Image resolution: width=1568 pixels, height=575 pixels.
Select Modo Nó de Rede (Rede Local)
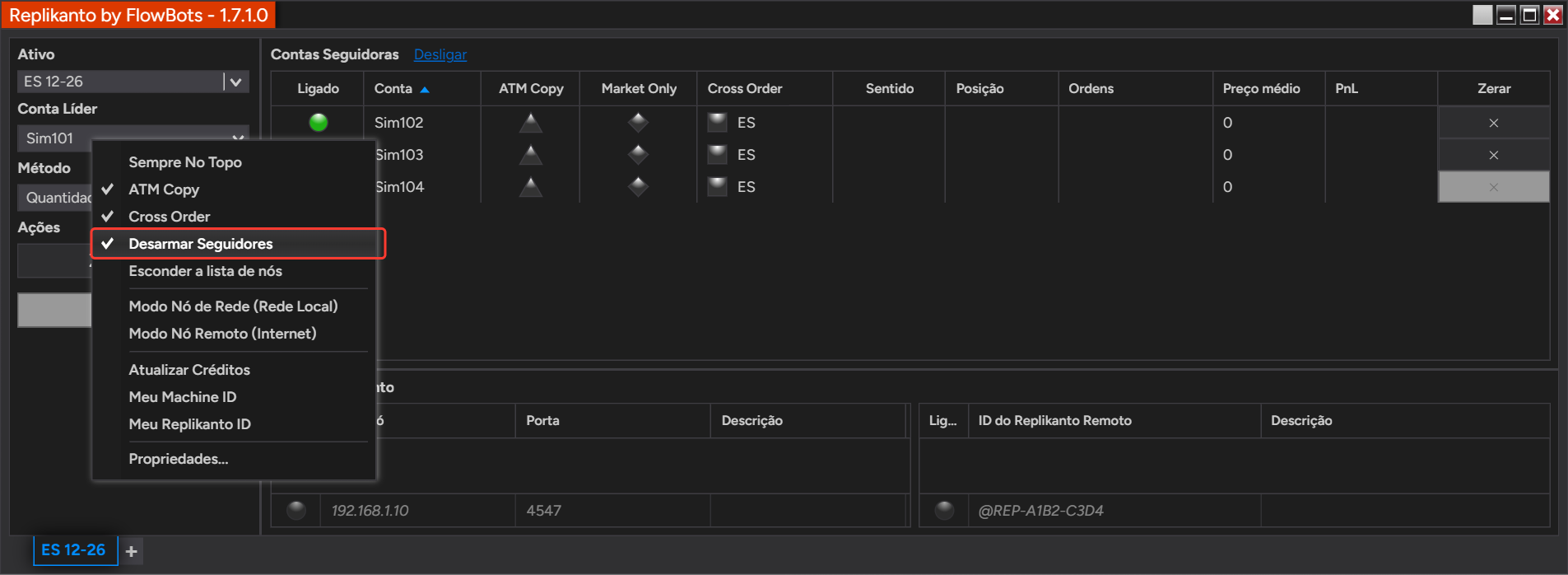coord(235,306)
